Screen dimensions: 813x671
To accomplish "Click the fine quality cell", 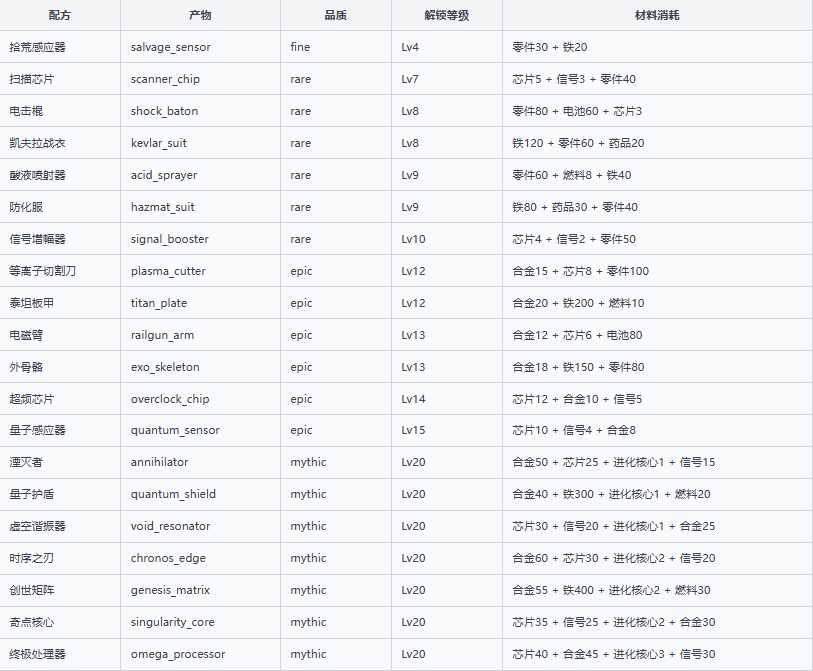I will click(x=335, y=47).
